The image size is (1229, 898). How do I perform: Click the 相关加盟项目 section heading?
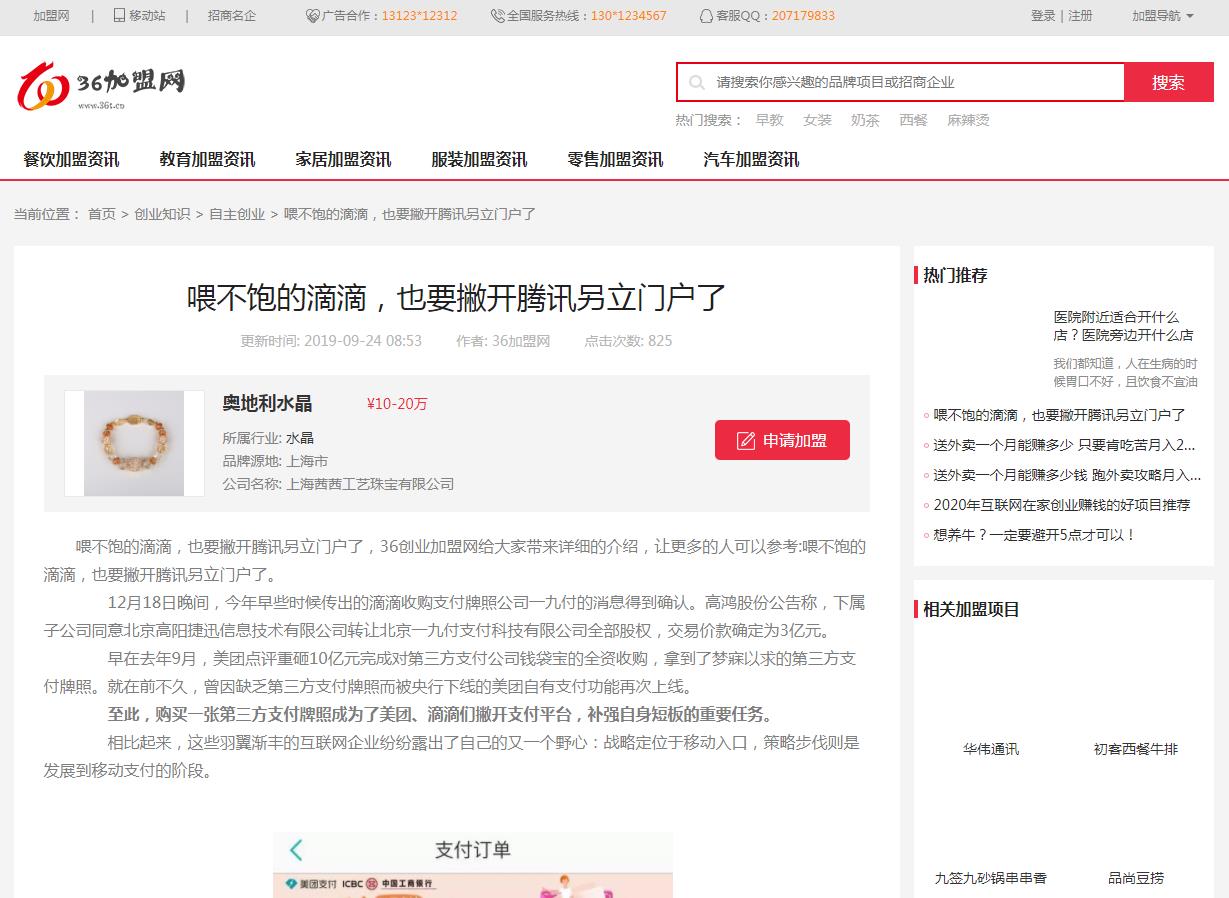pyautogui.click(x=971, y=609)
